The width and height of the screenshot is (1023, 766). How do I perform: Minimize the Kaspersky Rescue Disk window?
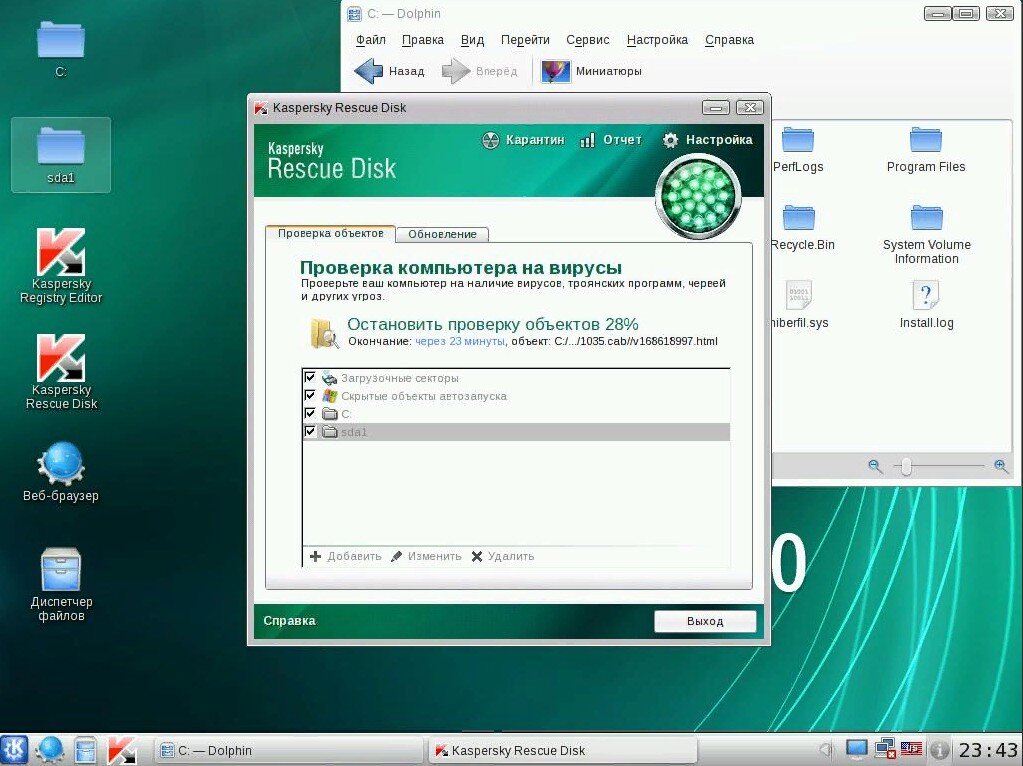(716, 108)
